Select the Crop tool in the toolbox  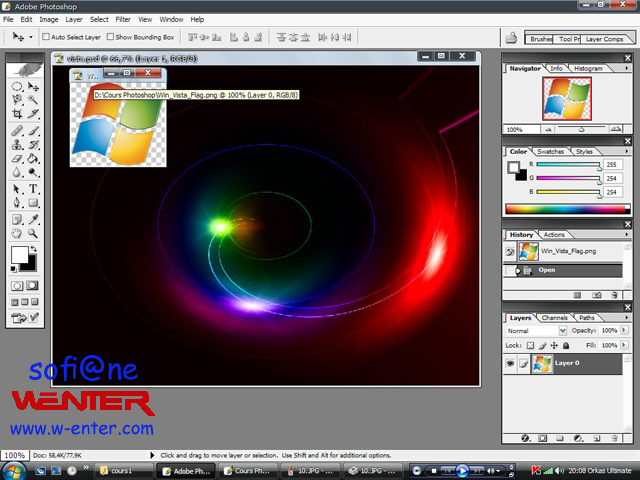(x=17, y=114)
